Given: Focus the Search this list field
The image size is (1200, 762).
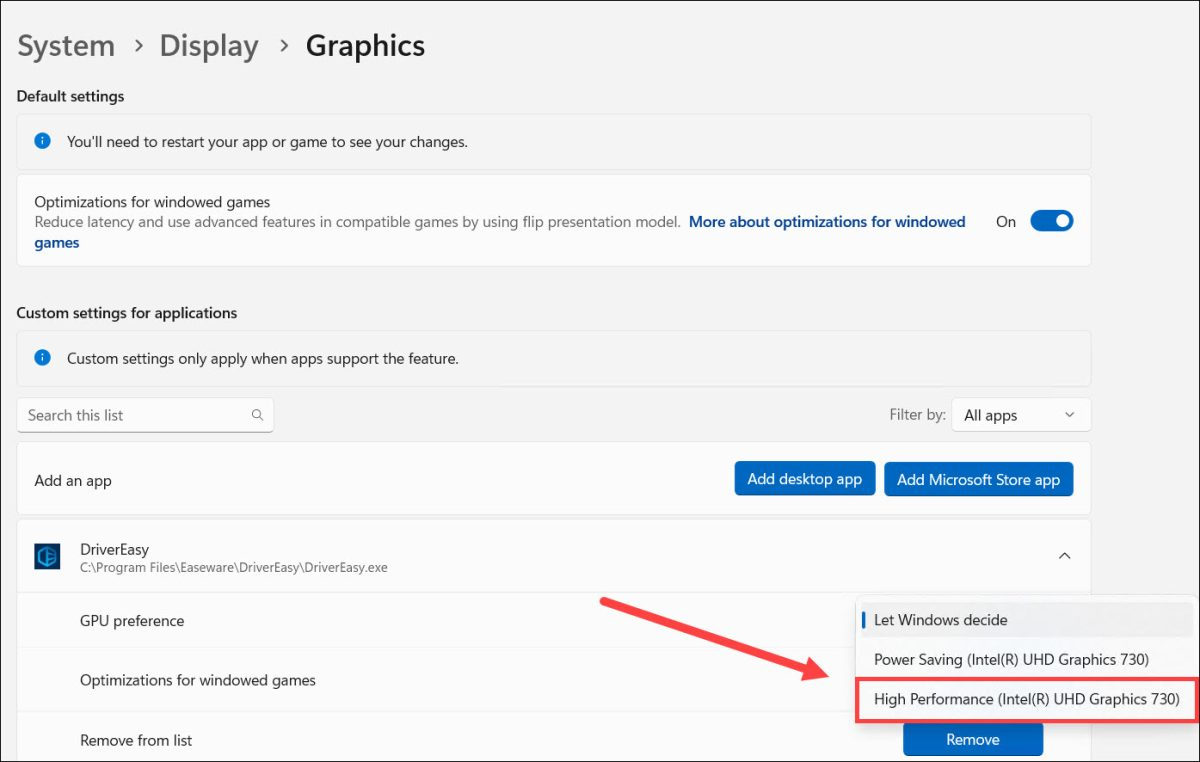Looking at the screenshot, I should (x=135, y=415).
